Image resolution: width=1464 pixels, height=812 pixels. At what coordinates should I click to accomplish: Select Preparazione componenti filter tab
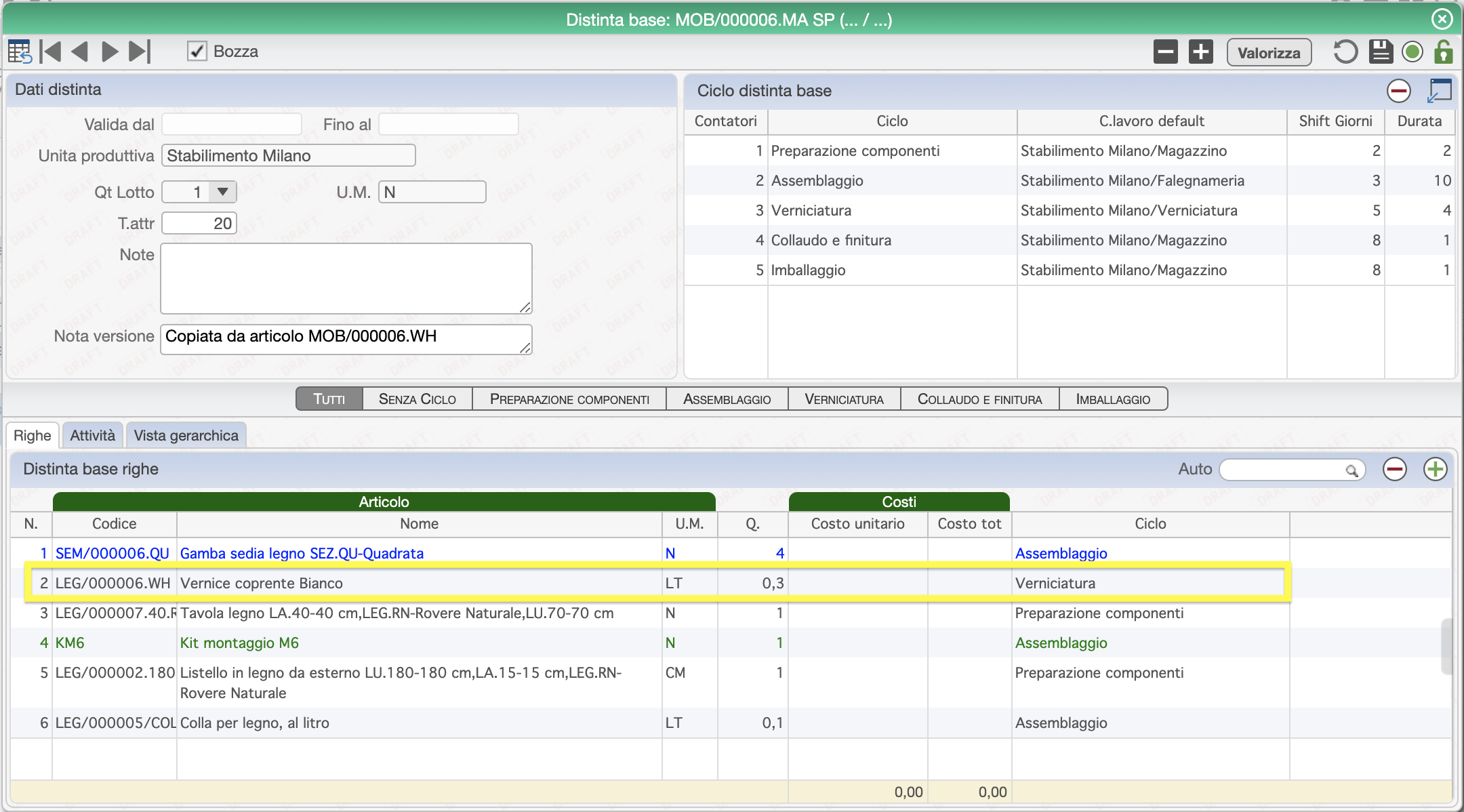point(569,399)
